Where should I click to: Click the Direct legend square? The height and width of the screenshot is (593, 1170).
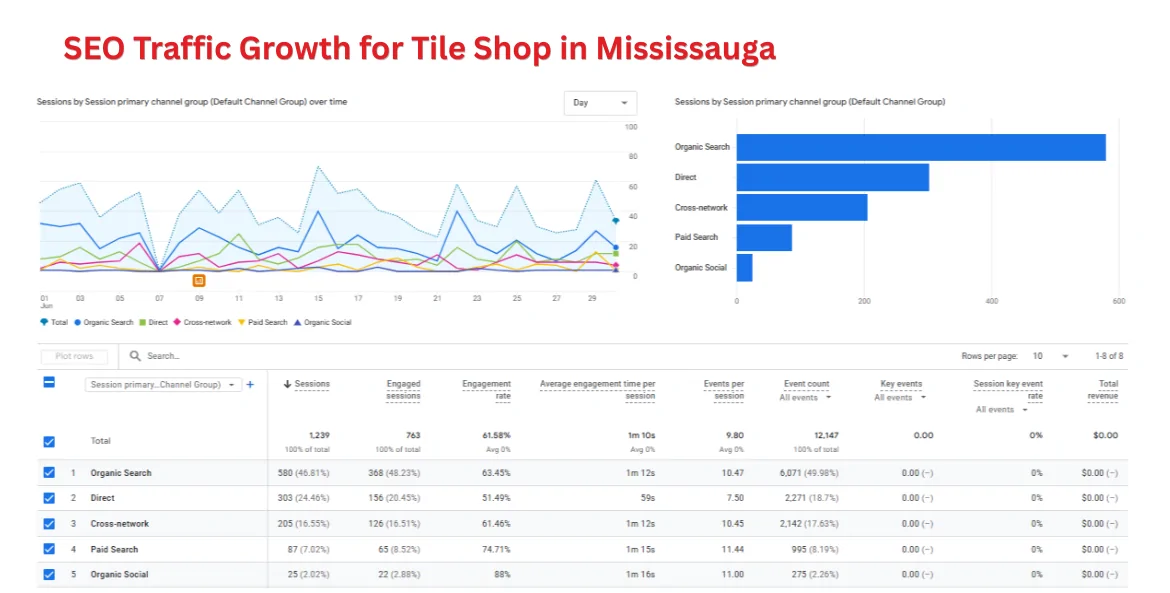point(143,322)
